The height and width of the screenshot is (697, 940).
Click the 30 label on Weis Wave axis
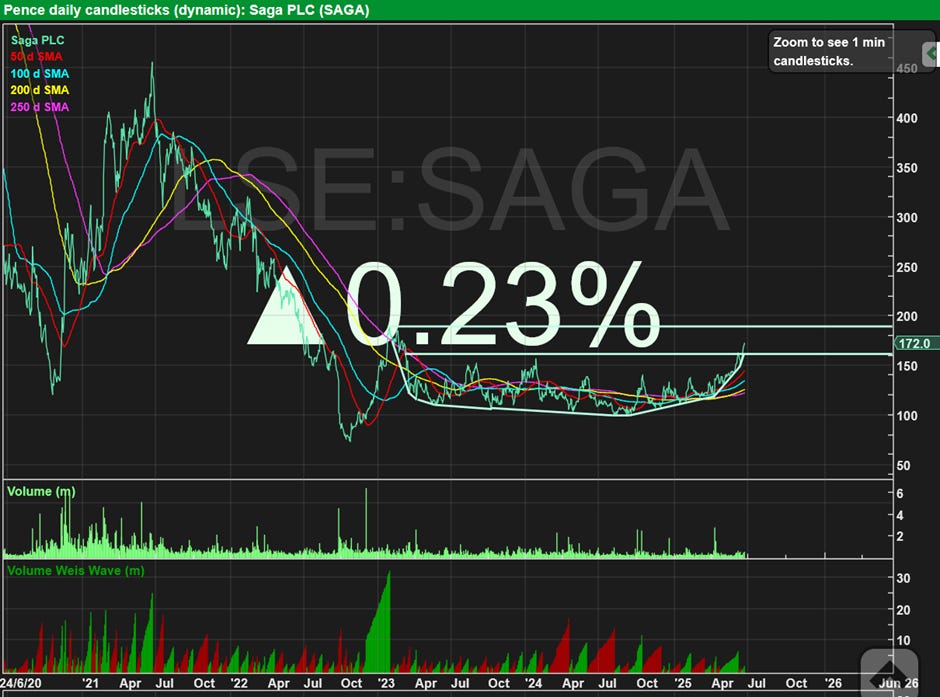click(x=903, y=578)
